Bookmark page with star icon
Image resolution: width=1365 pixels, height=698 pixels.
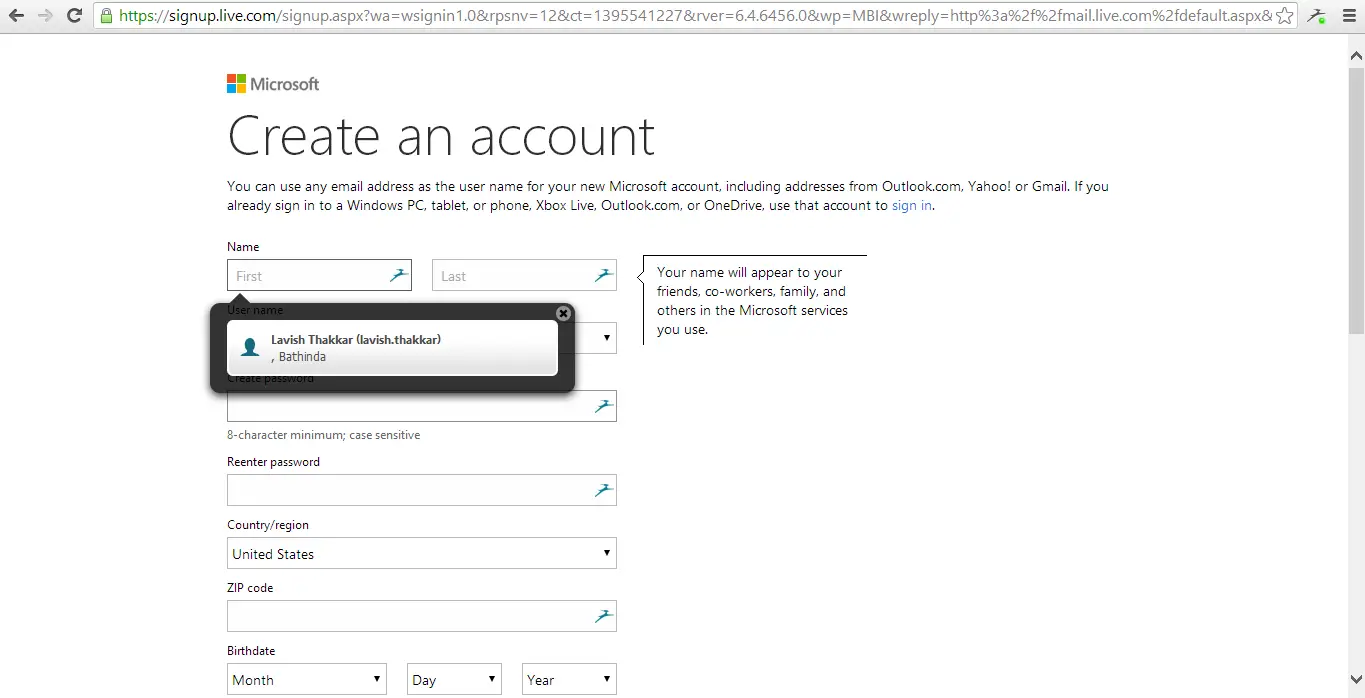pyautogui.click(x=1285, y=16)
